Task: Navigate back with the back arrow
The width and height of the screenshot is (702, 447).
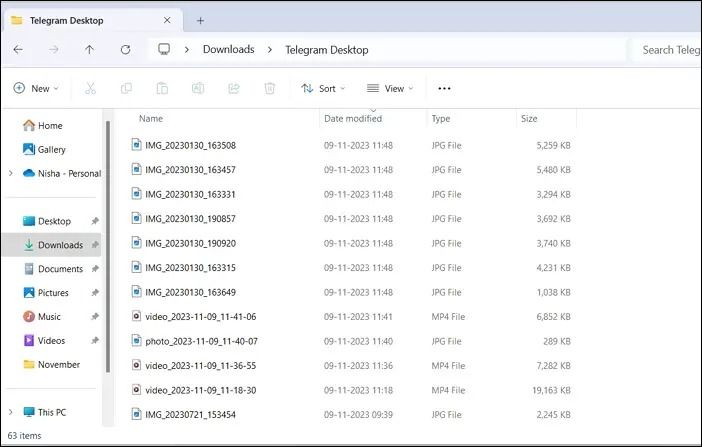Action: pos(19,49)
